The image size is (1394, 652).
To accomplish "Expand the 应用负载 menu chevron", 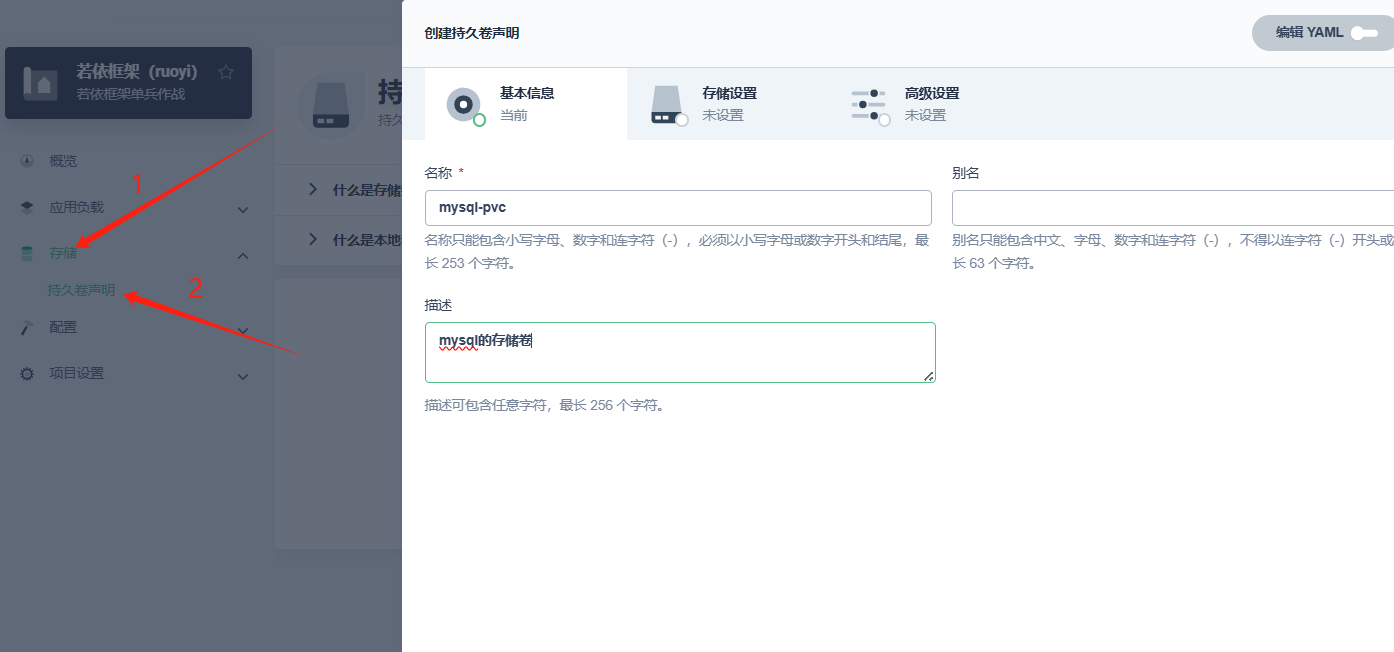I will 243,209.
